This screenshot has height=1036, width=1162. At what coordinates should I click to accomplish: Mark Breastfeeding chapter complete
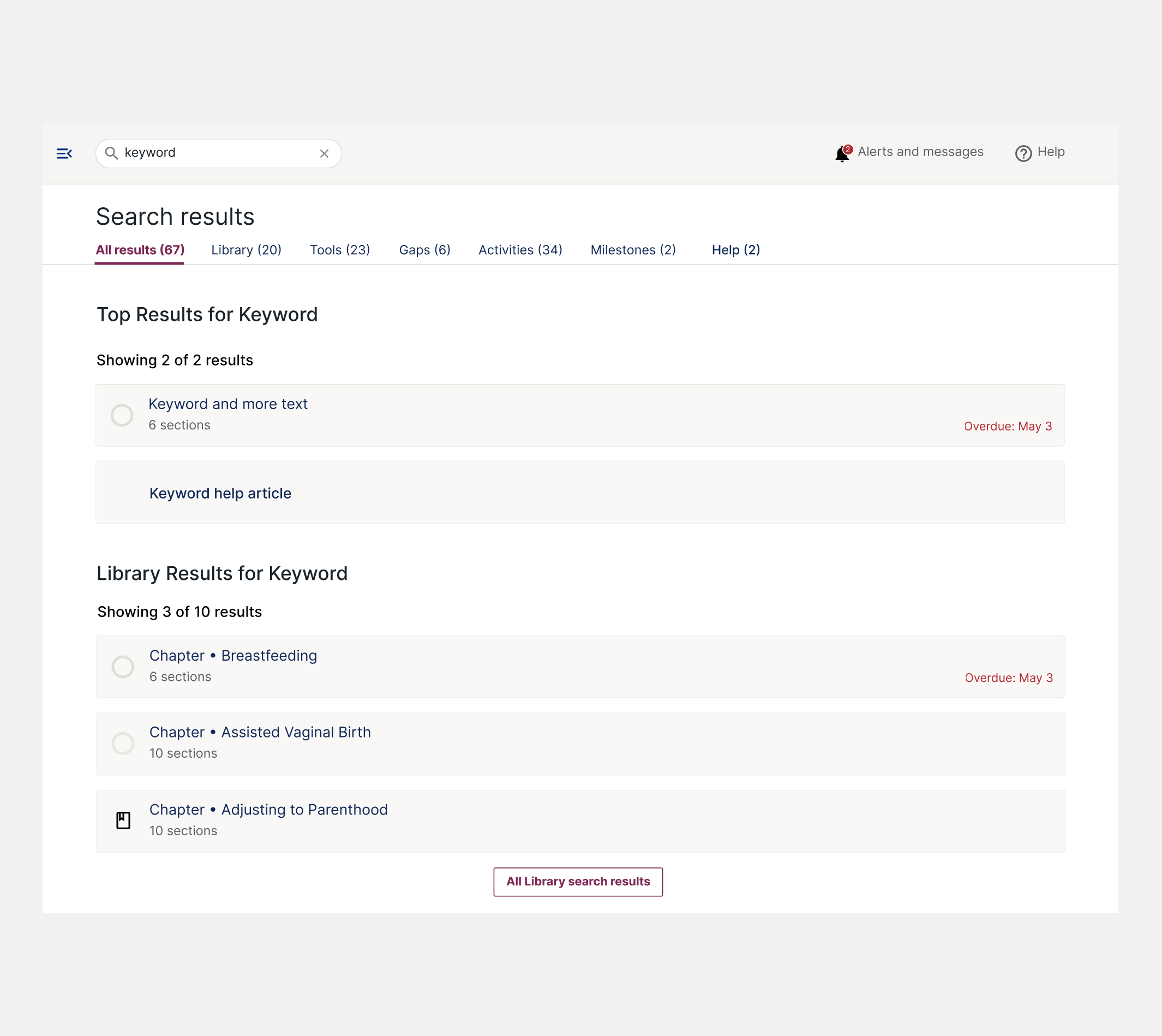click(123, 667)
